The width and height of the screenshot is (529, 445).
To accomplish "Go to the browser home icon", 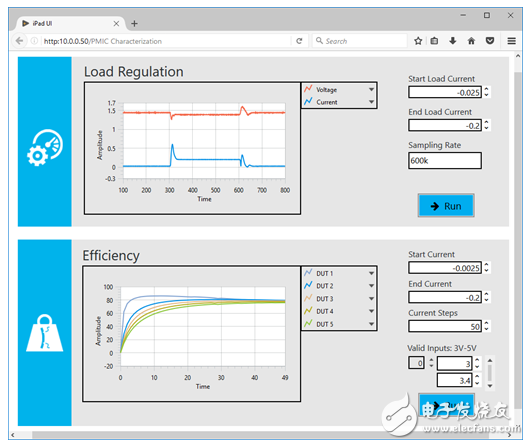I will [x=471, y=41].
